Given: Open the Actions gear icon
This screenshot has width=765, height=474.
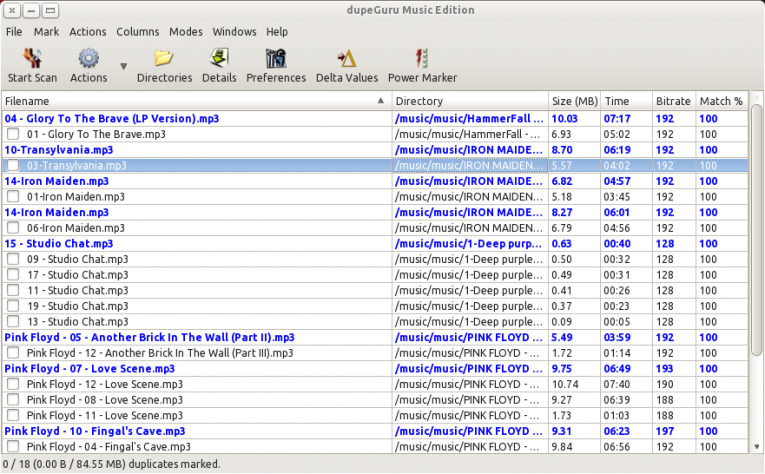Looking at the screenshot, I should 88,59.
